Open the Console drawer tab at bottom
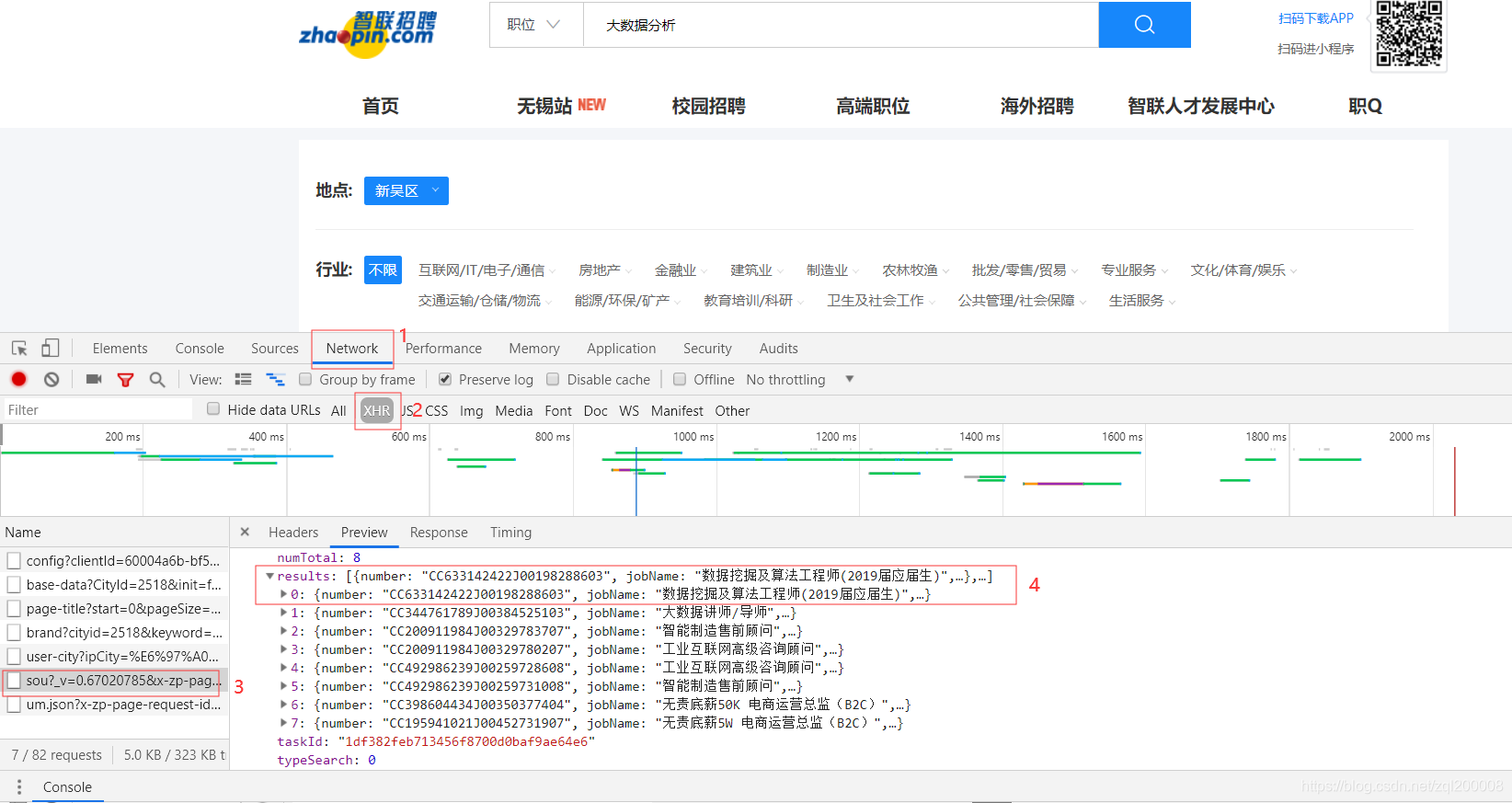The height and width of the screenshot is (803, 1512). click(x=67, y=787)
